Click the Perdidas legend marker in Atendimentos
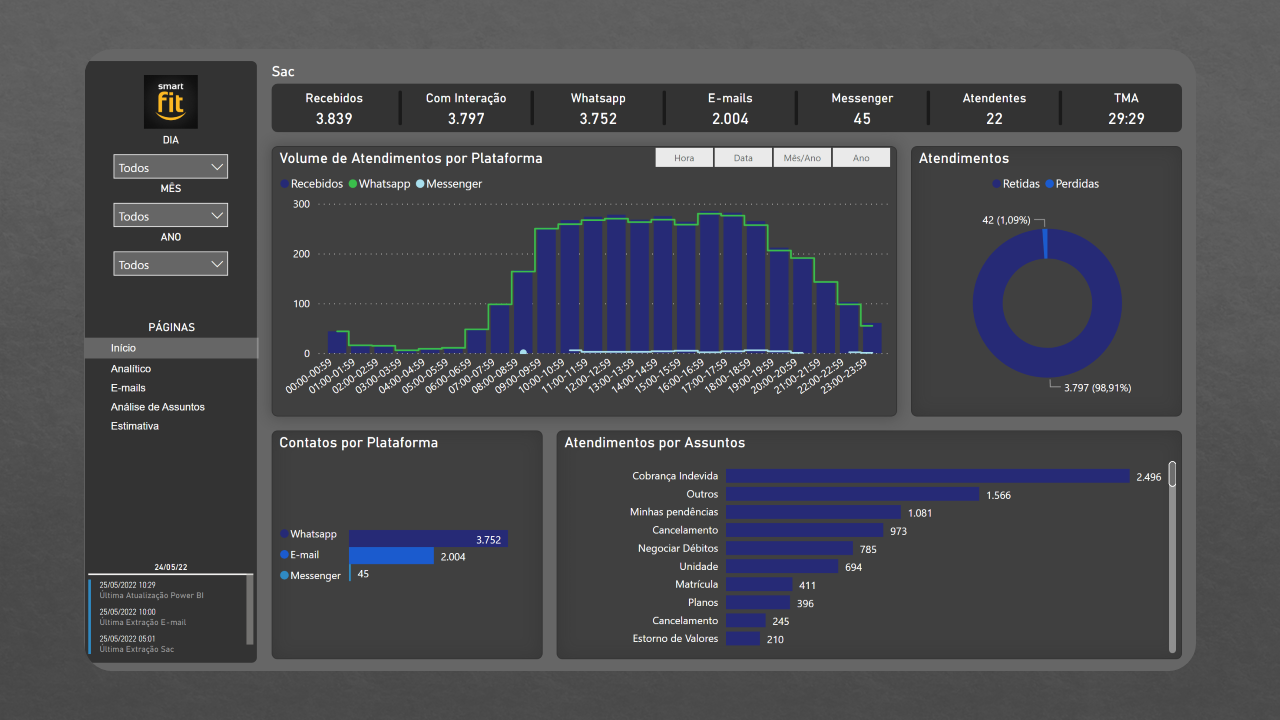The height and width of the screenshot is (720, 1280). click(x=1050, y=184)
